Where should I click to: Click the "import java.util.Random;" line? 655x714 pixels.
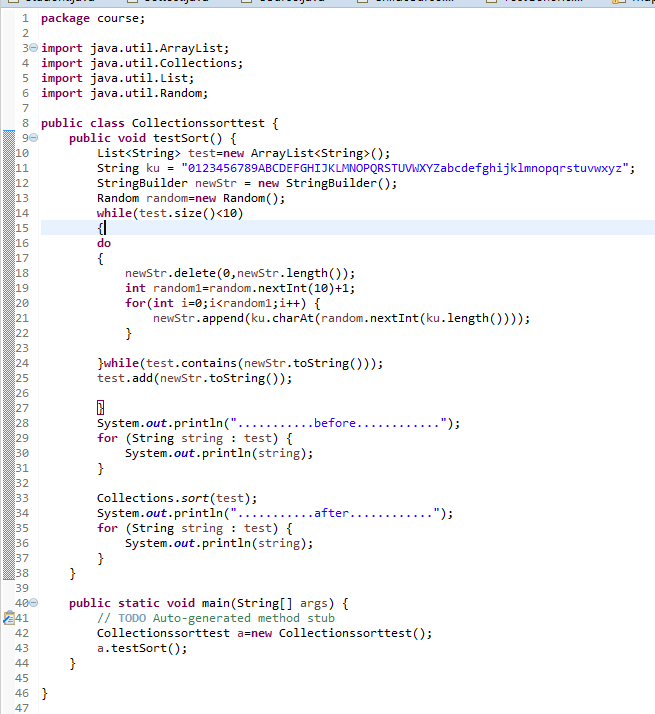pyautogui.click(x=124, y=93)
